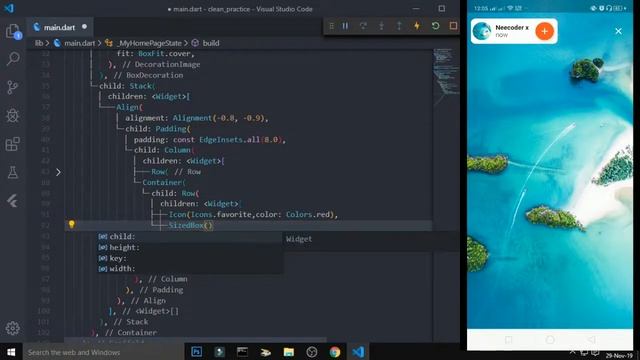Click _MyHomePageState in the breadcrumb
This screenshot has width=640, height=360.
[x=149, y=43]
